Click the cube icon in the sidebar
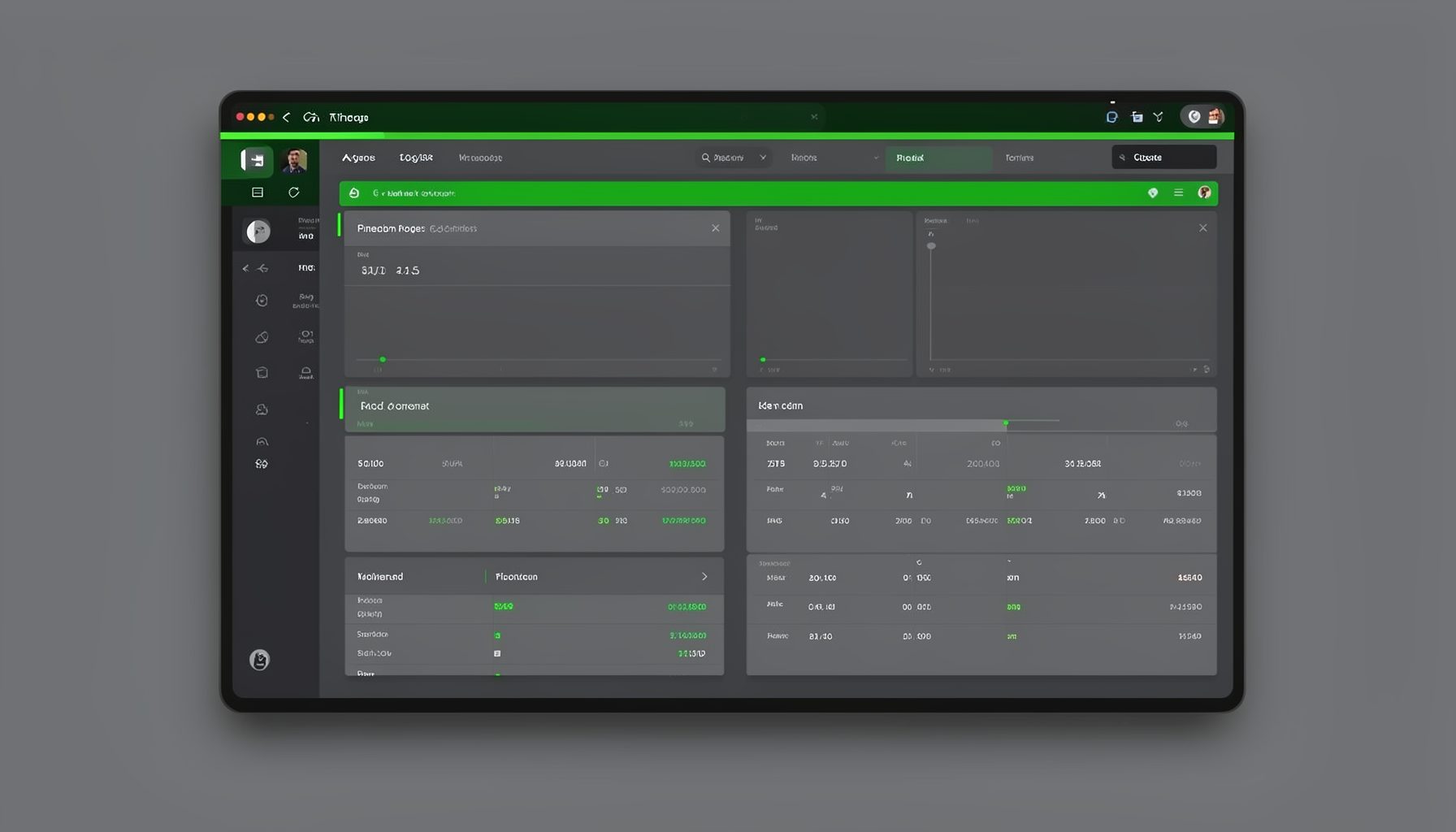The height and width of the screenshot is (832, 1456). point(262,372)
